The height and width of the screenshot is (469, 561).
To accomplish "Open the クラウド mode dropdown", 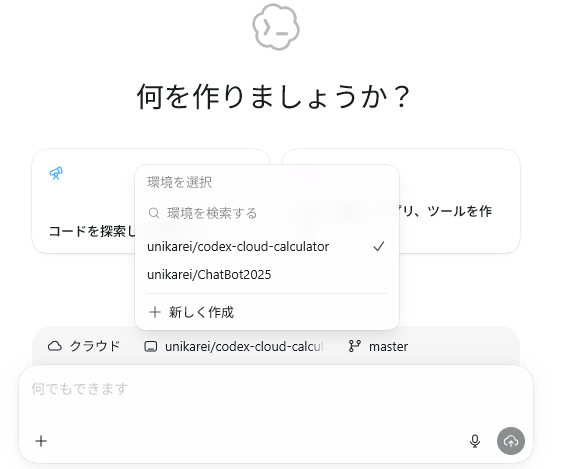I will click(x=84, y=346).
